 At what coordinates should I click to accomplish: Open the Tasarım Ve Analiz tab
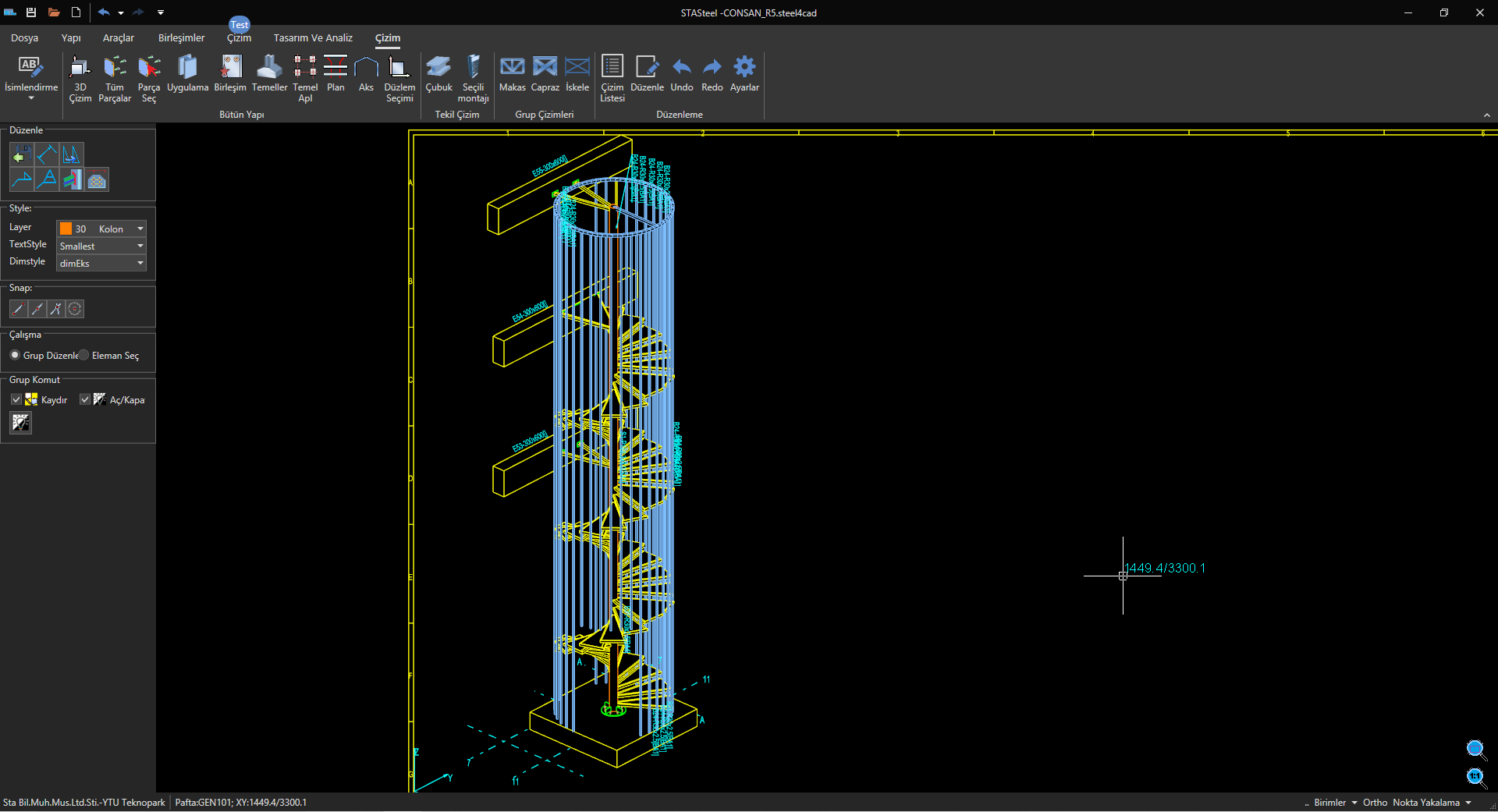(313, 37)
